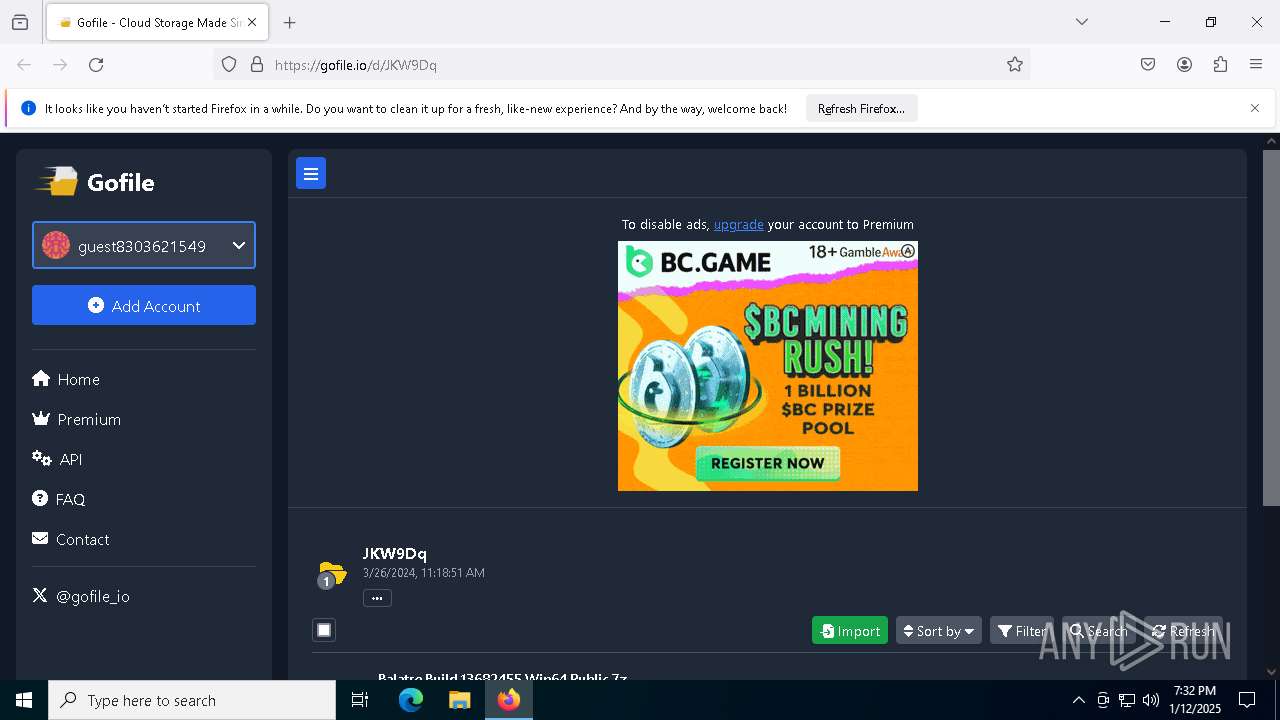Screen dimensions: 1280x720
Task: Click the Save to Pocket icon
Action: [x=1148, y=65]
